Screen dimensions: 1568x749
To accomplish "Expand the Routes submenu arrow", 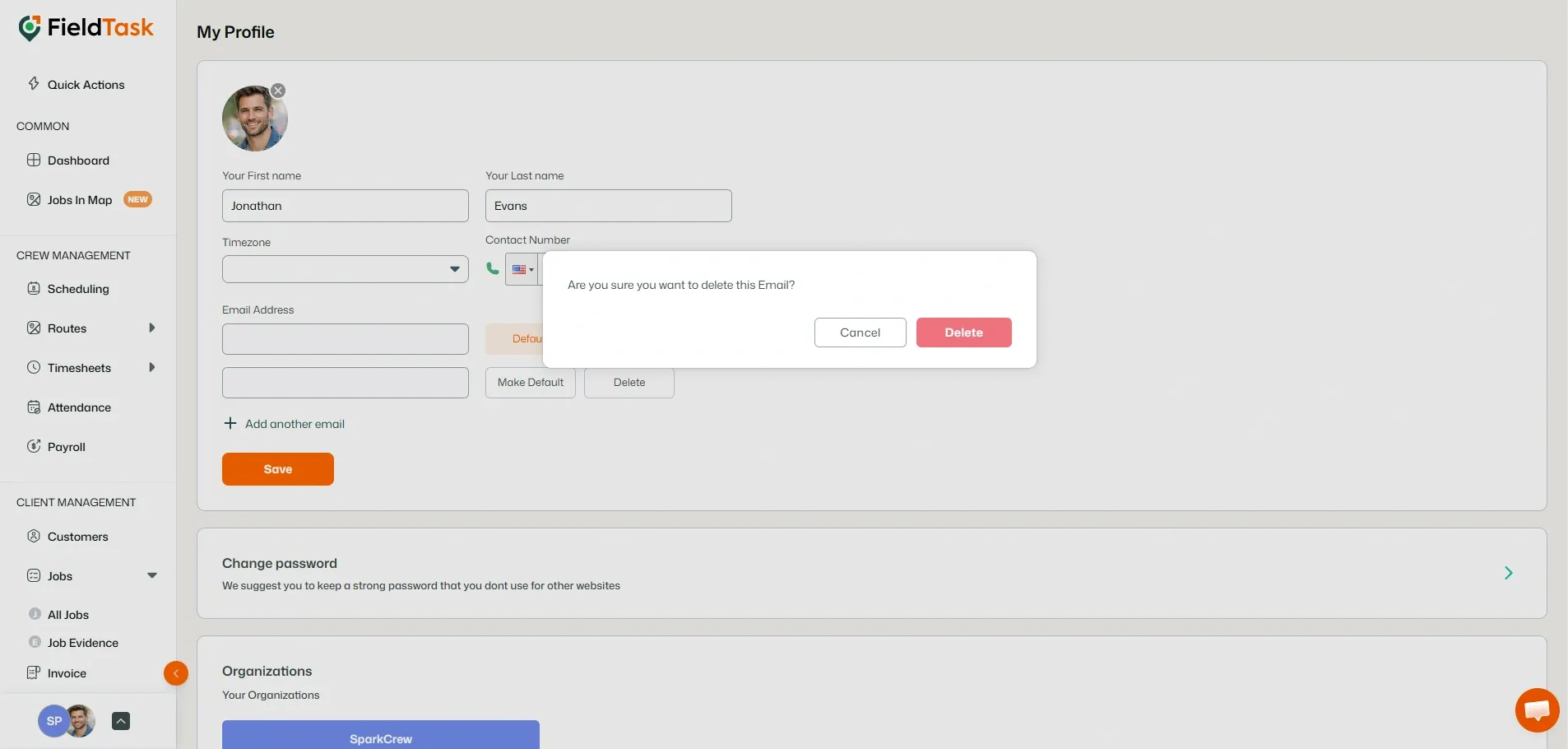I will coord(151,328).
